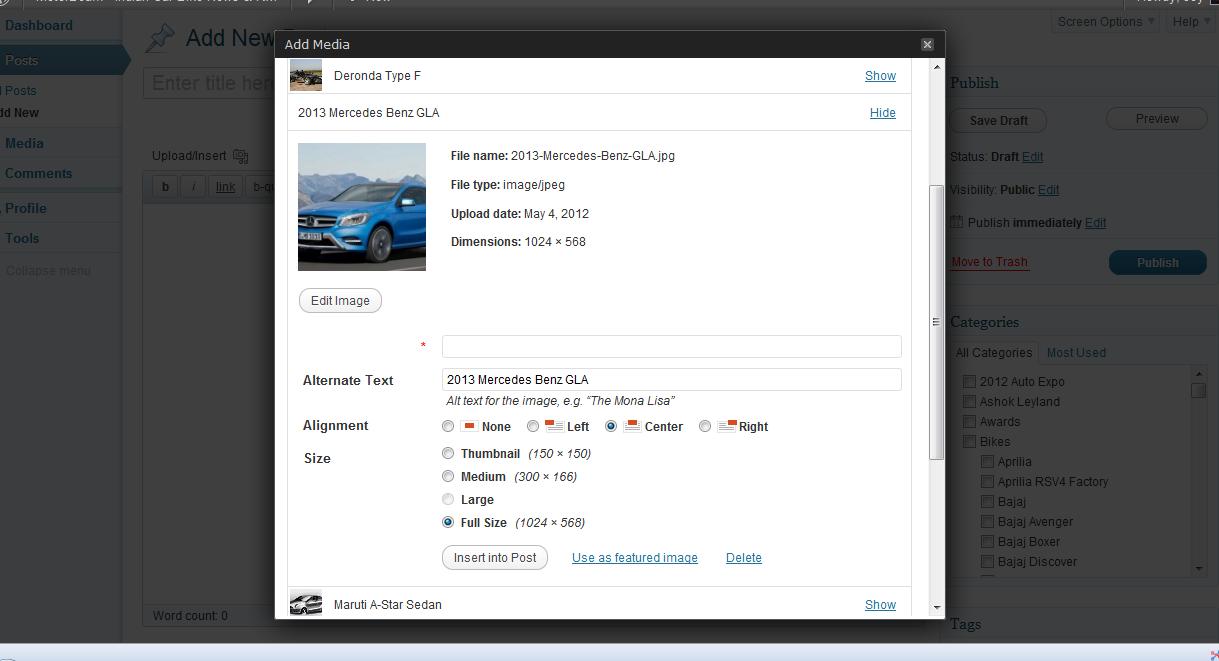Hide the 2013 Mercedes Benz GLA details
The image size is (1219, 661).
tap(882, 113)
